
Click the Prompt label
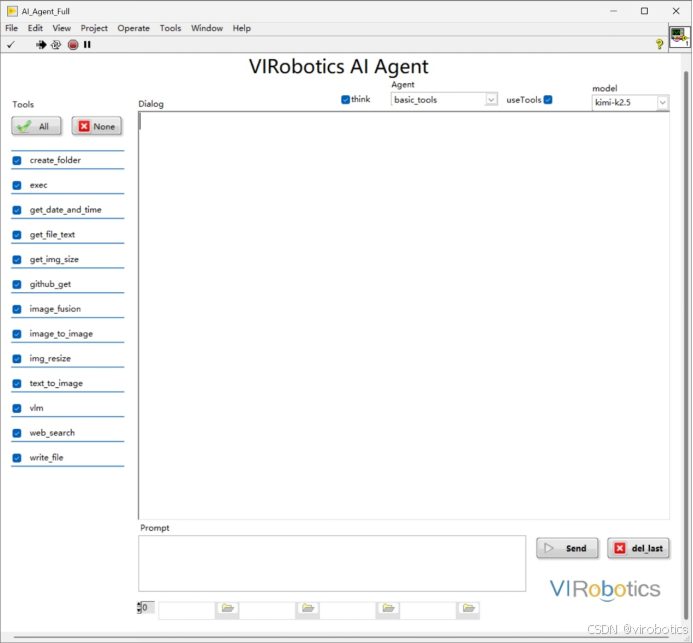[155, 528]
